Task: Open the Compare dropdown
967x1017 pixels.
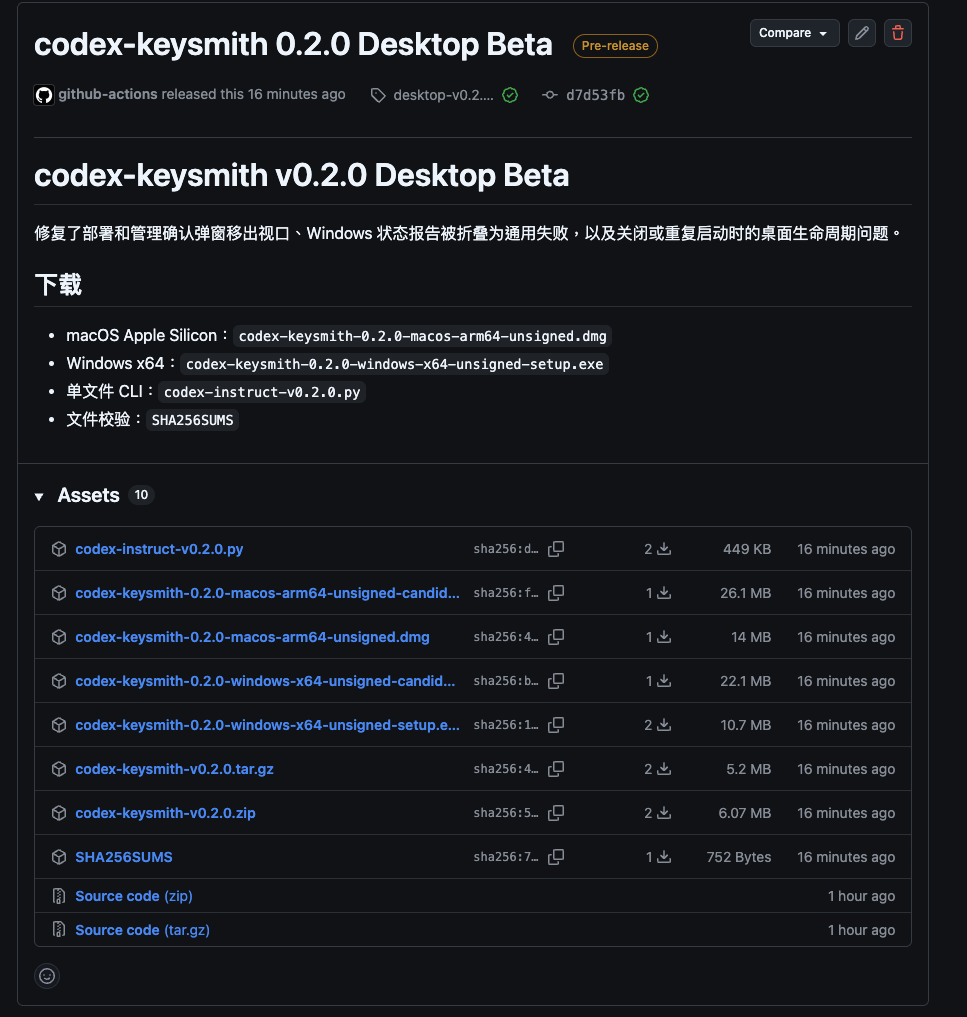Action: click(794, 33)
